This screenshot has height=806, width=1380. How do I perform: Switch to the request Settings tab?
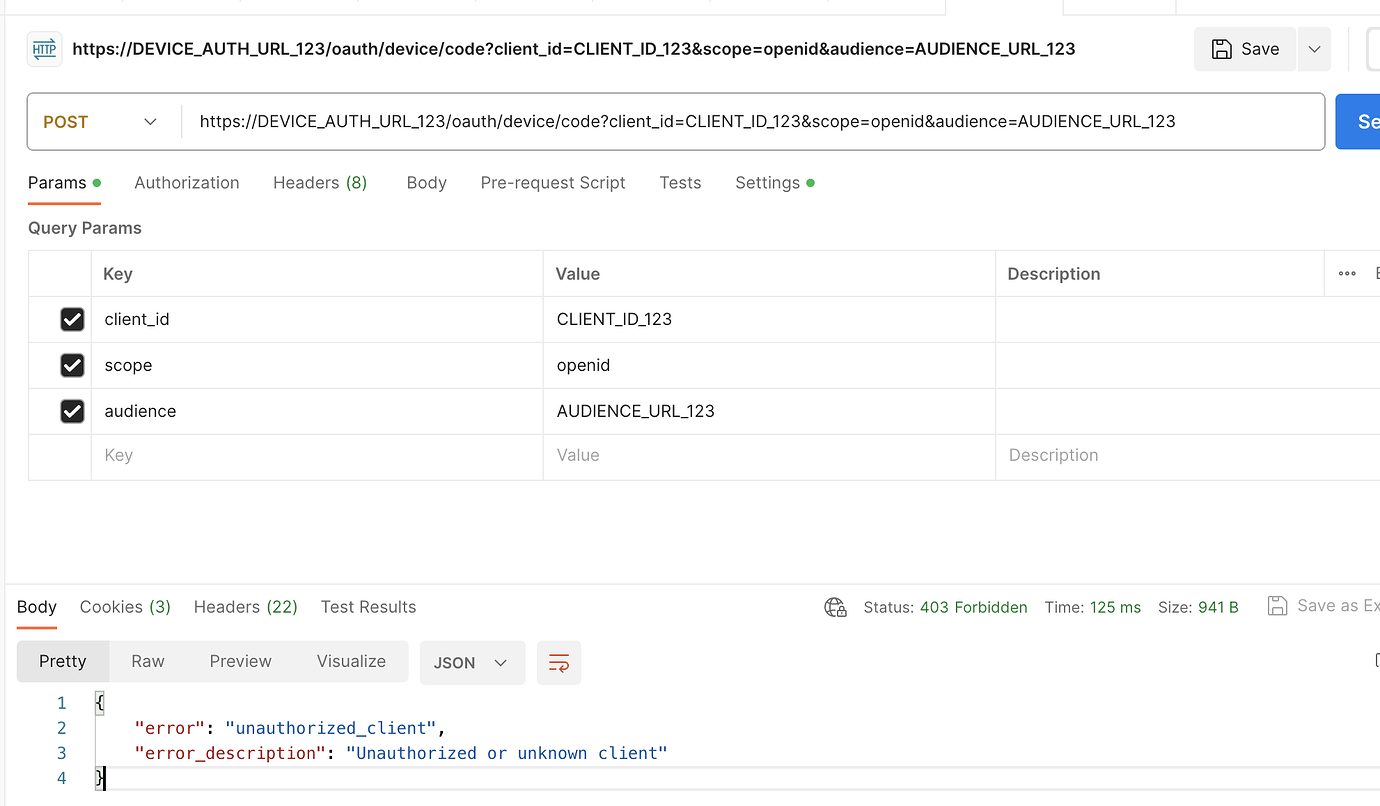766,182
